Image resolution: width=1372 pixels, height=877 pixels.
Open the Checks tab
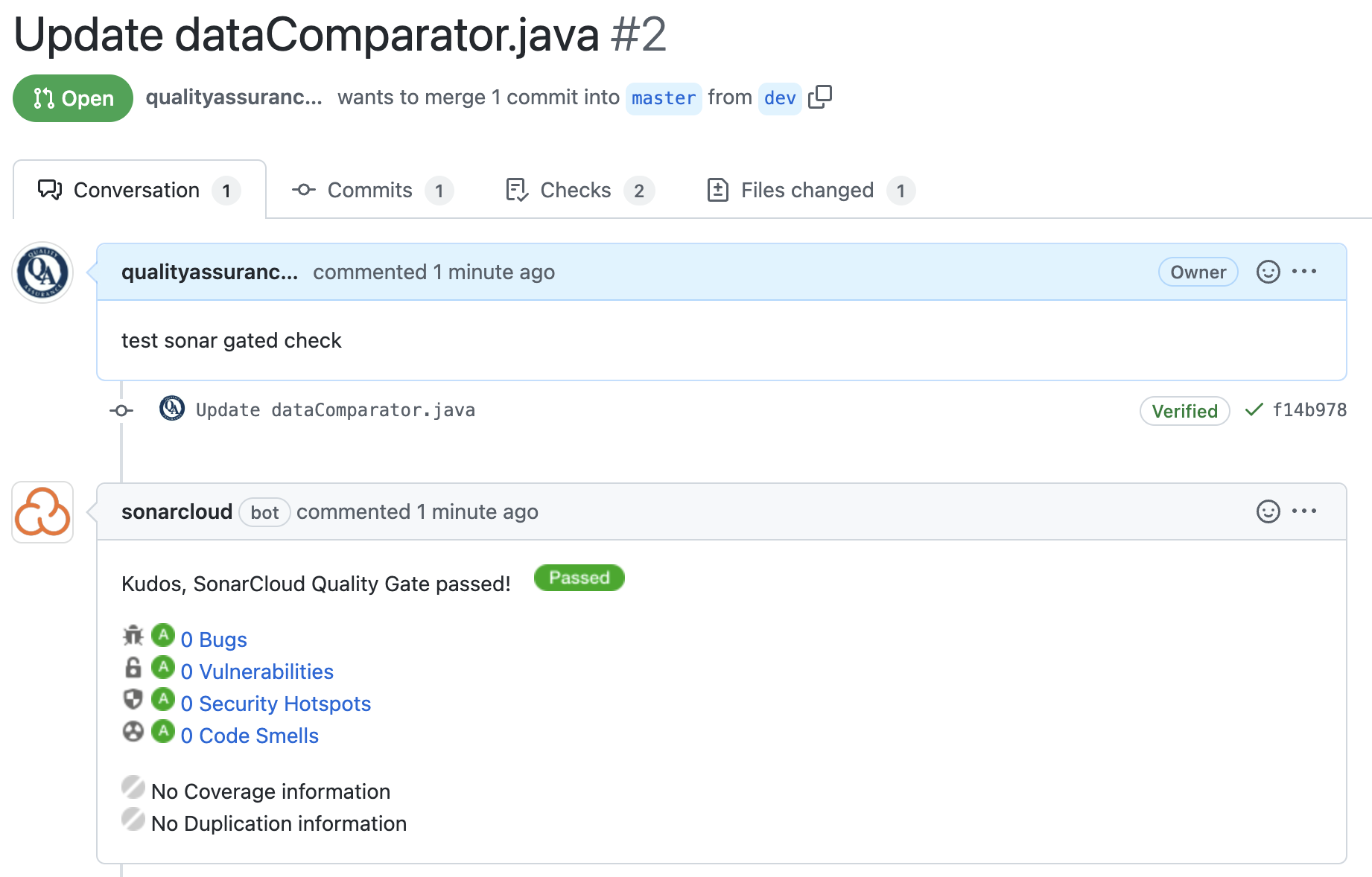click(576, 191)
